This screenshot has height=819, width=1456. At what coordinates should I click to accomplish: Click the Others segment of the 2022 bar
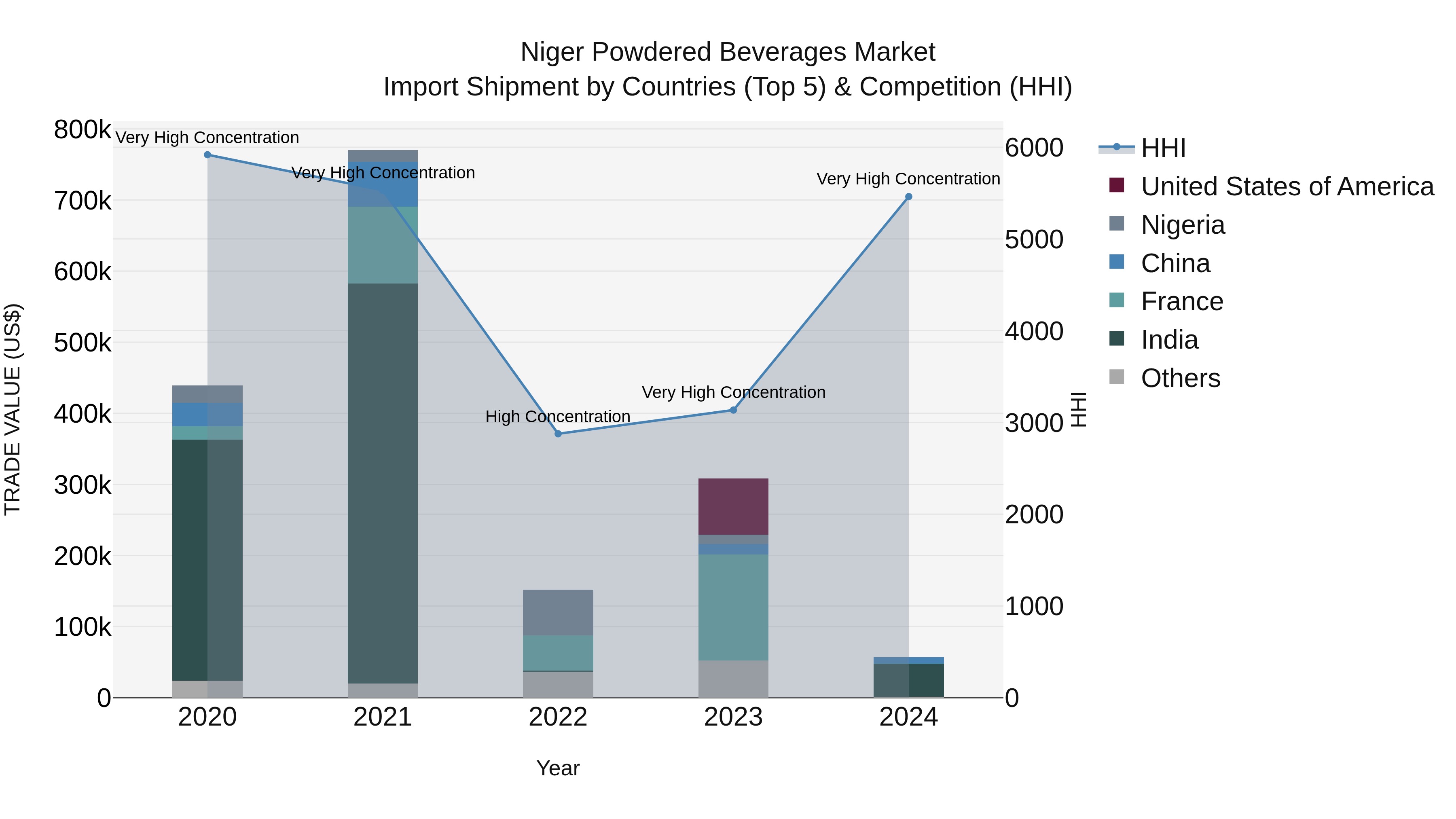(558, 685)
